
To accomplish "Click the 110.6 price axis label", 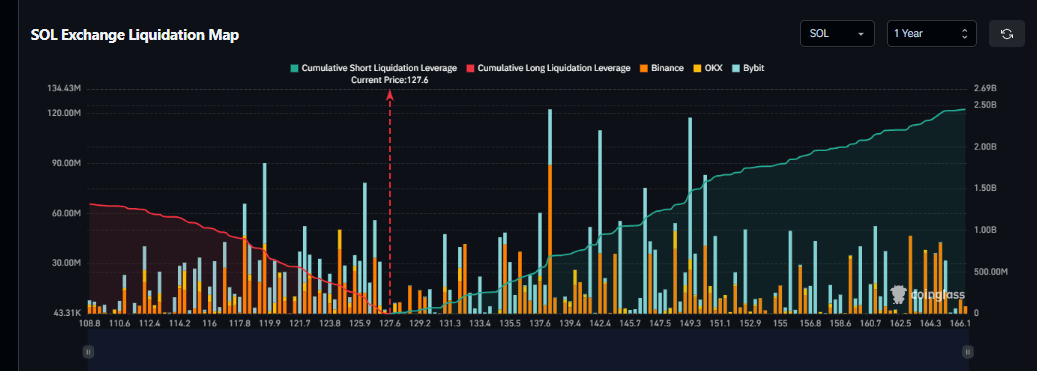I will [x=120, y=323].
